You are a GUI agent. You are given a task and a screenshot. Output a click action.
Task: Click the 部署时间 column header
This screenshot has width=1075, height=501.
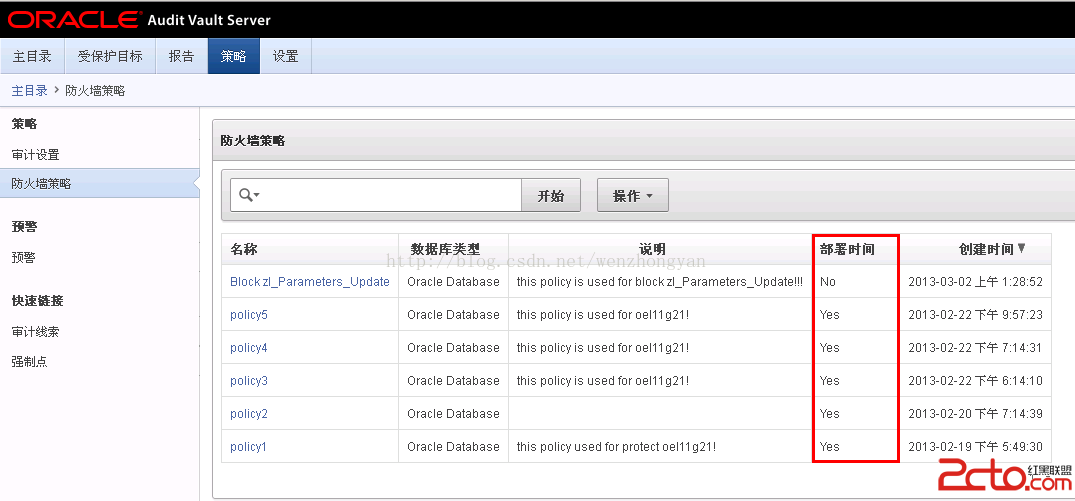click(x=847, y=249)
